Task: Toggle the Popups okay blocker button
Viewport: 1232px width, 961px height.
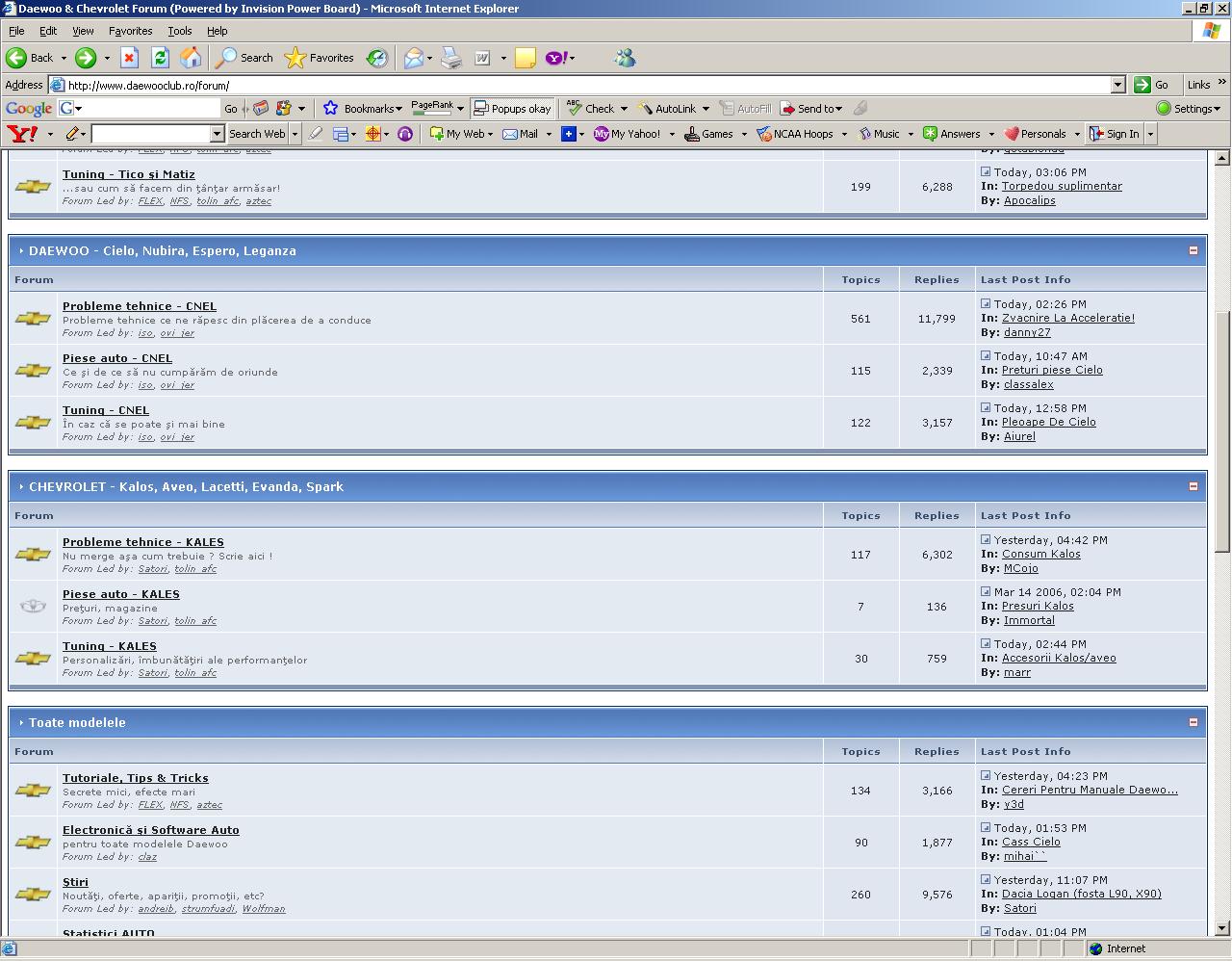Action: tap(512, 108)
